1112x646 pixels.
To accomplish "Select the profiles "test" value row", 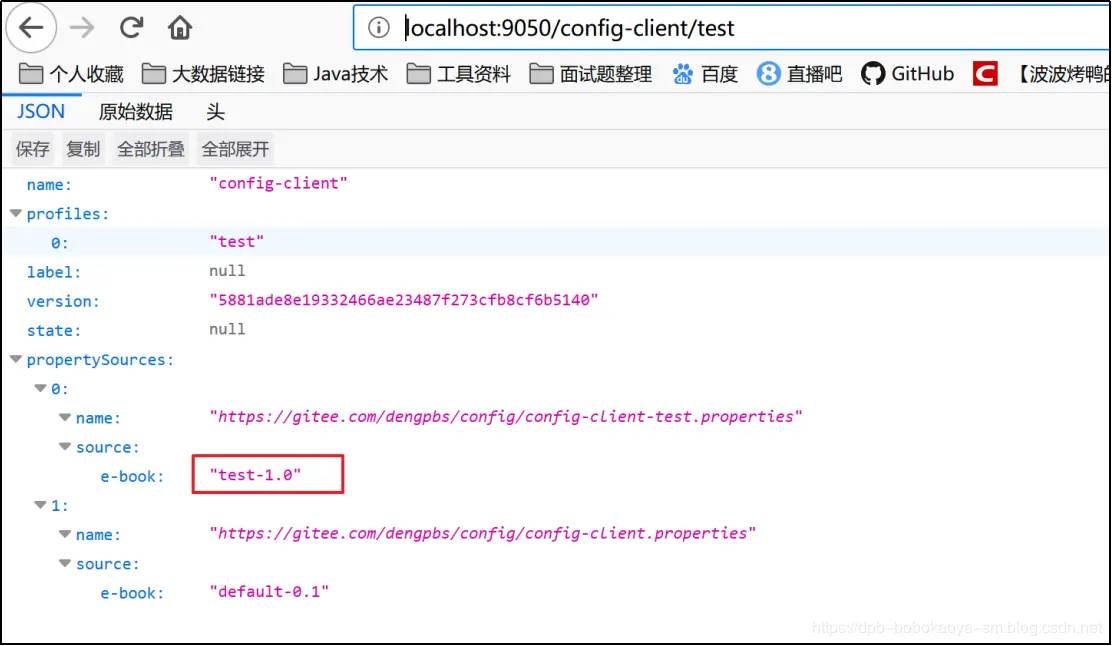I will click(x=556, y=242).
